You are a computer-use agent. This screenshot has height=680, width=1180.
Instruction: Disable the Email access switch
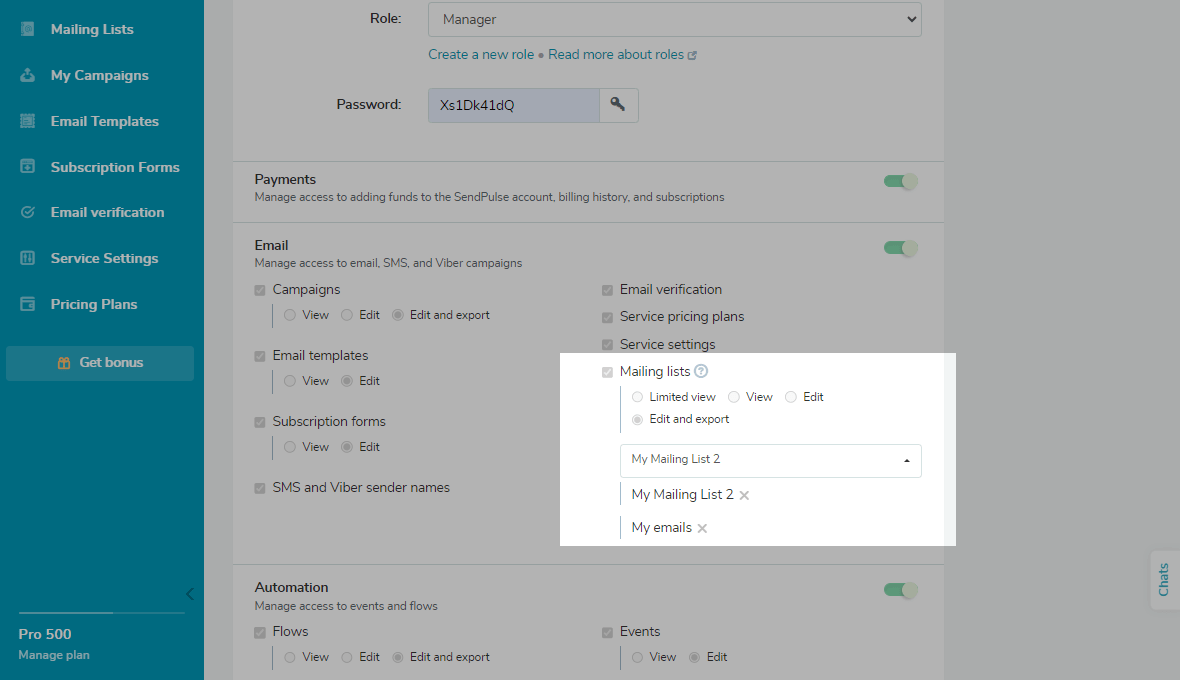900,248
